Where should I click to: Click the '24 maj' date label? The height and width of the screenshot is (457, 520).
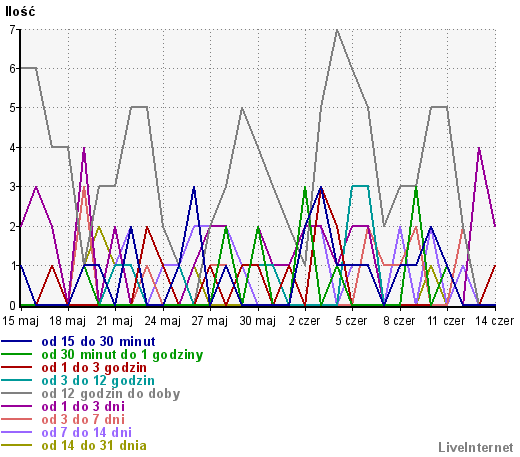[x=162, y=321]
